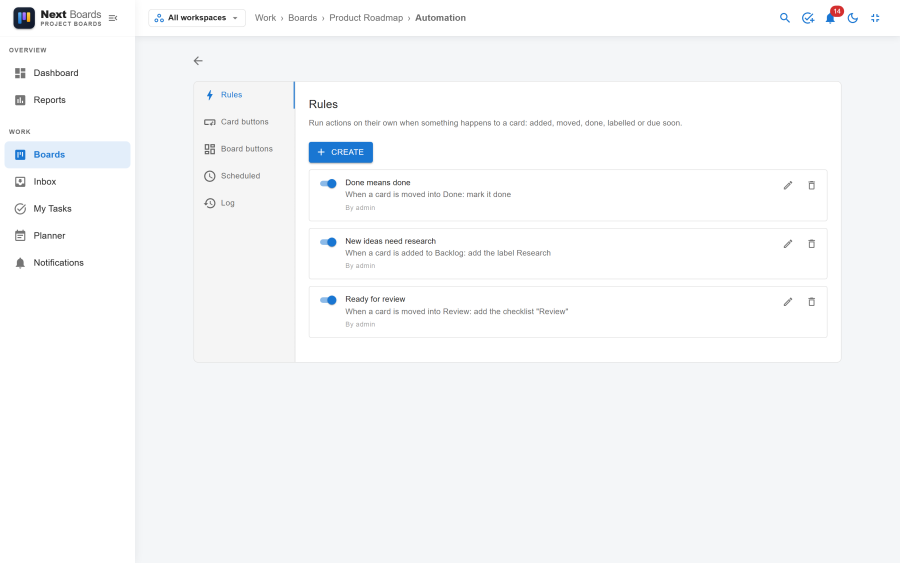This screenshot has width=900, height=563.
Task: Click the Rules heading
Action: (x=323, y=104)
